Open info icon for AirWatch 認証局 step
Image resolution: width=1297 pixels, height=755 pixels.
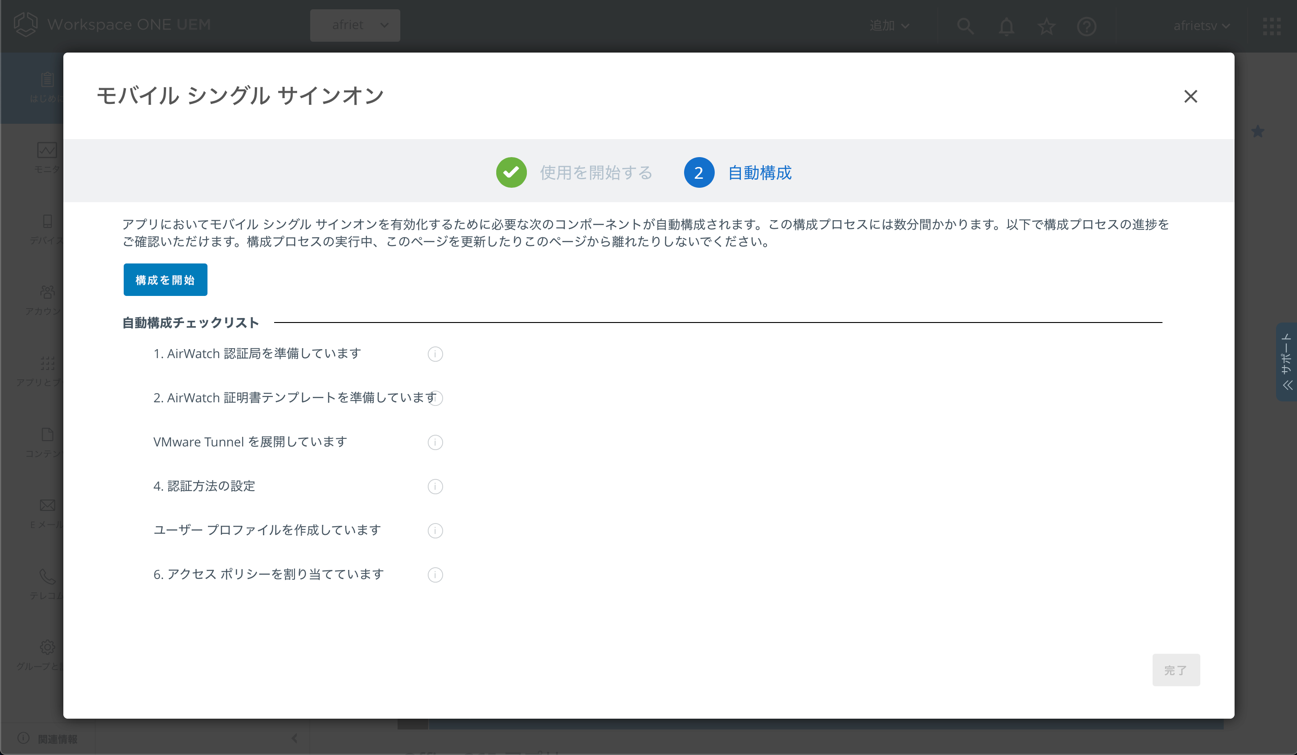pos(435,354)
